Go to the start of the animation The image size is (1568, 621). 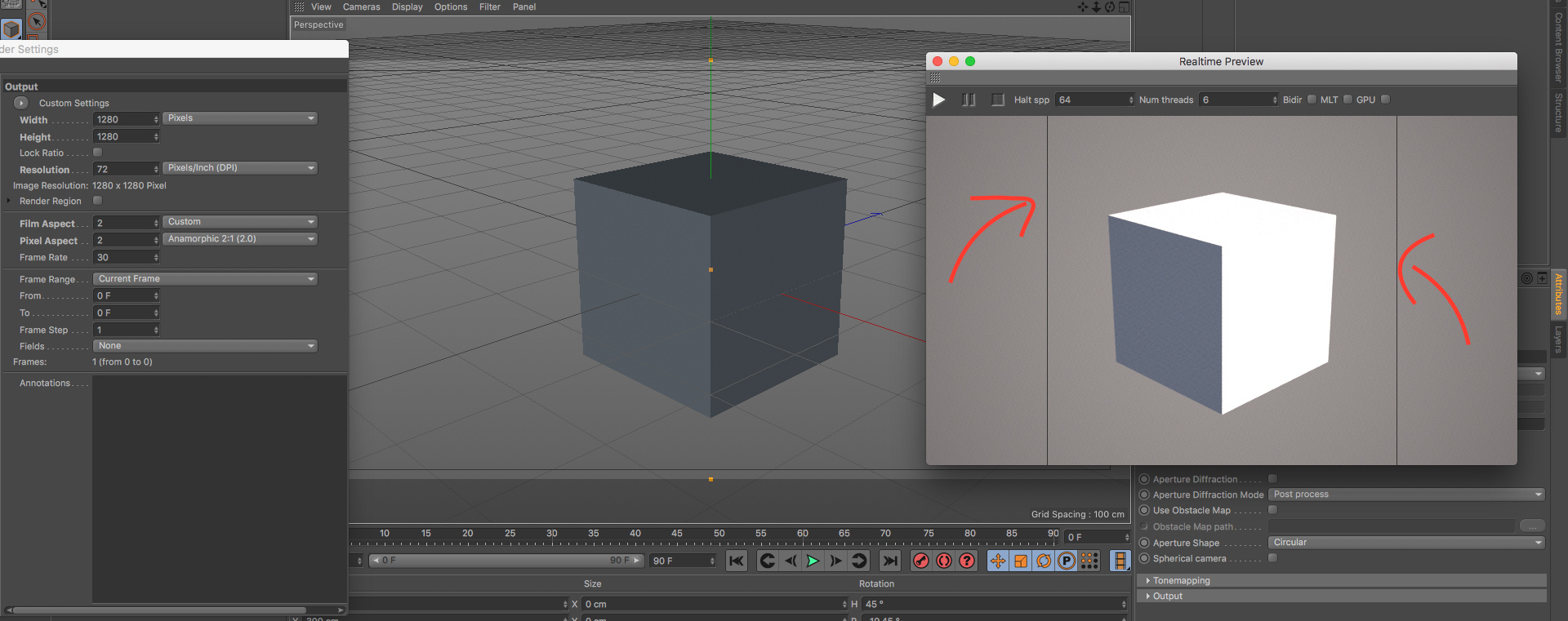[x=737, y=561]
